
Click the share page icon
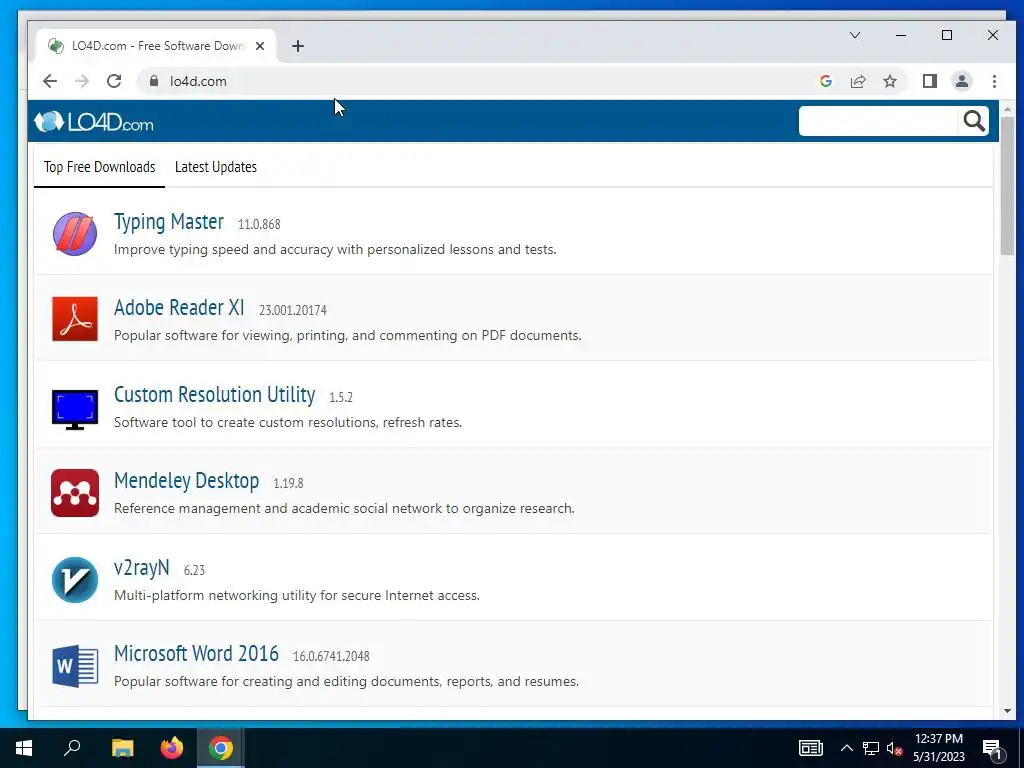coord(857,81)
